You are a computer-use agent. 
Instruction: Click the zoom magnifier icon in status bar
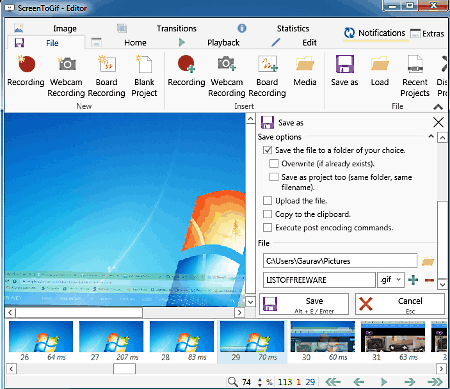tap(232, 382)
